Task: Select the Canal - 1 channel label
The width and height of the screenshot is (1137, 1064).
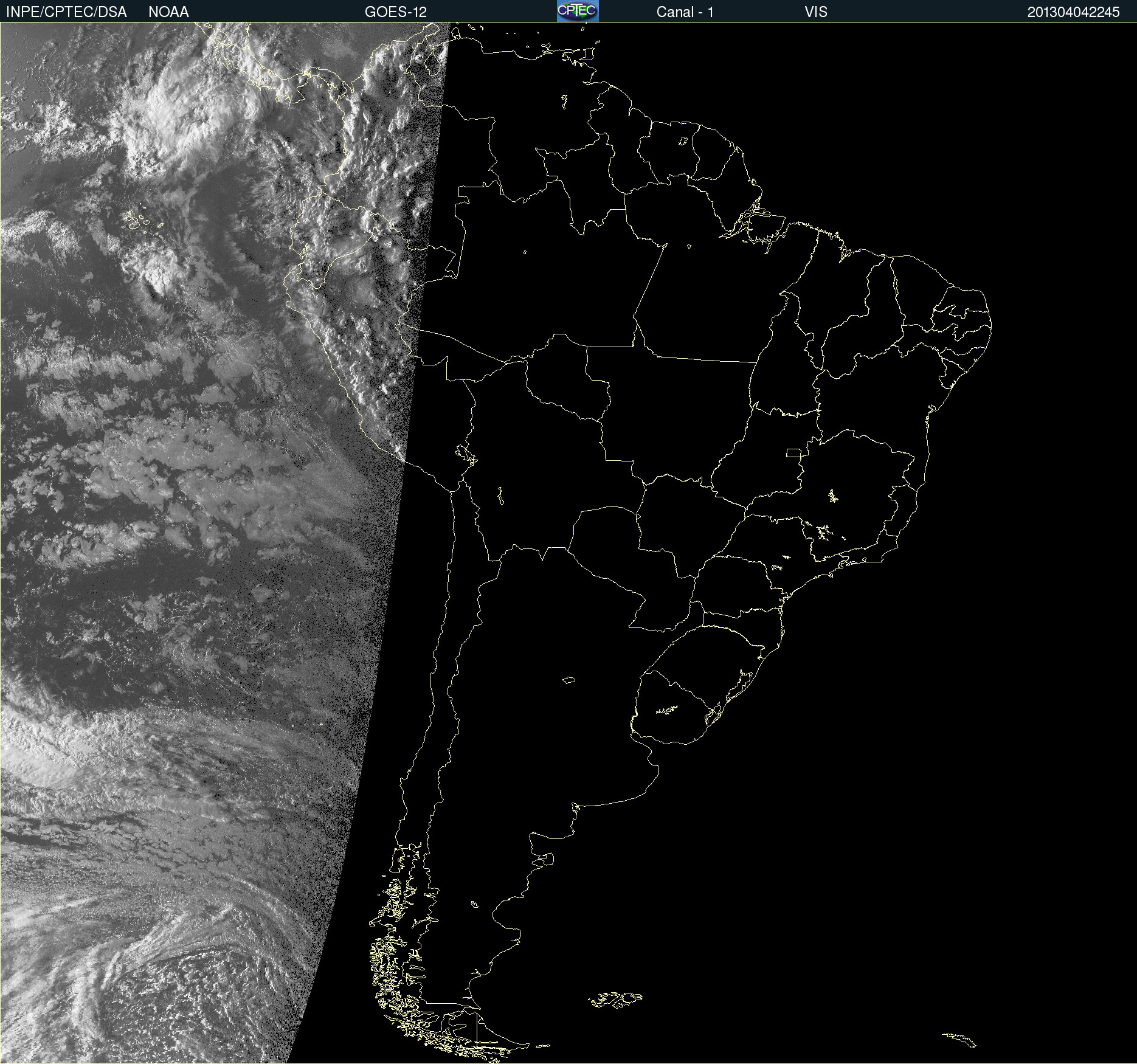Action: point(685,12)
